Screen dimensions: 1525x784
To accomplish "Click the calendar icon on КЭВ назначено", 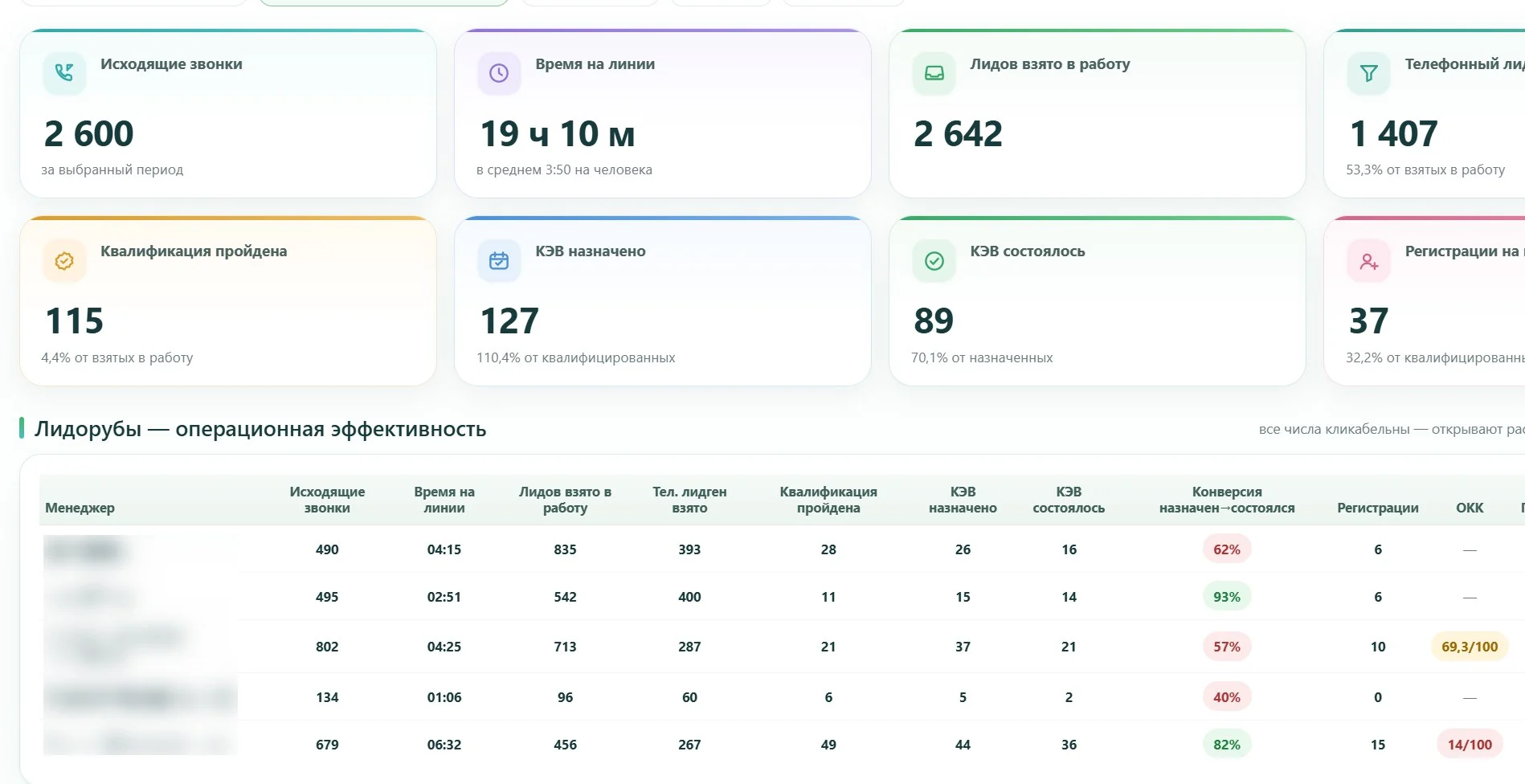I will click(499, 260).
